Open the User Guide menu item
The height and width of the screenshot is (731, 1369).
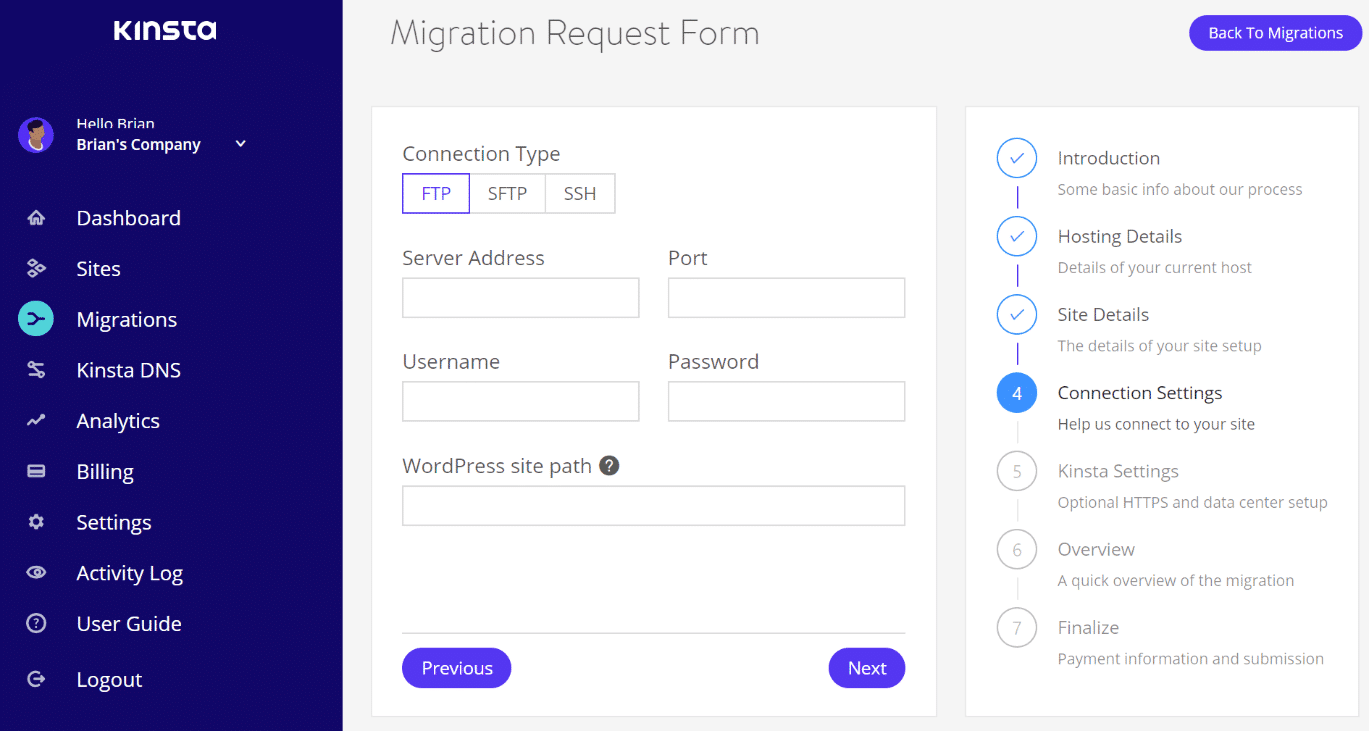129,624
